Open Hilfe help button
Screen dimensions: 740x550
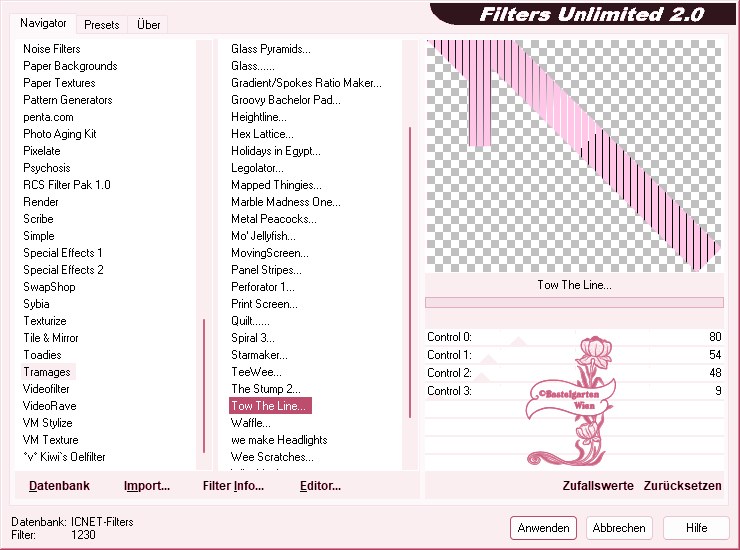696,528
